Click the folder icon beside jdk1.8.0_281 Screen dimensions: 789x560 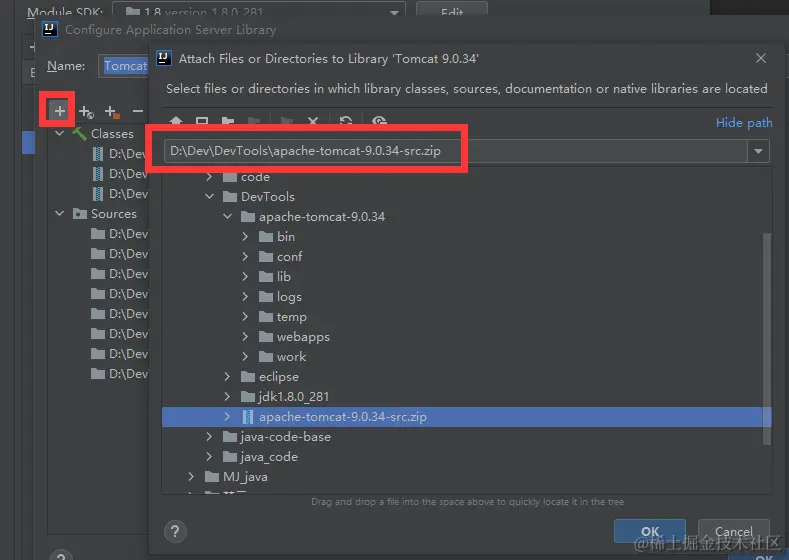click(248, 396)
